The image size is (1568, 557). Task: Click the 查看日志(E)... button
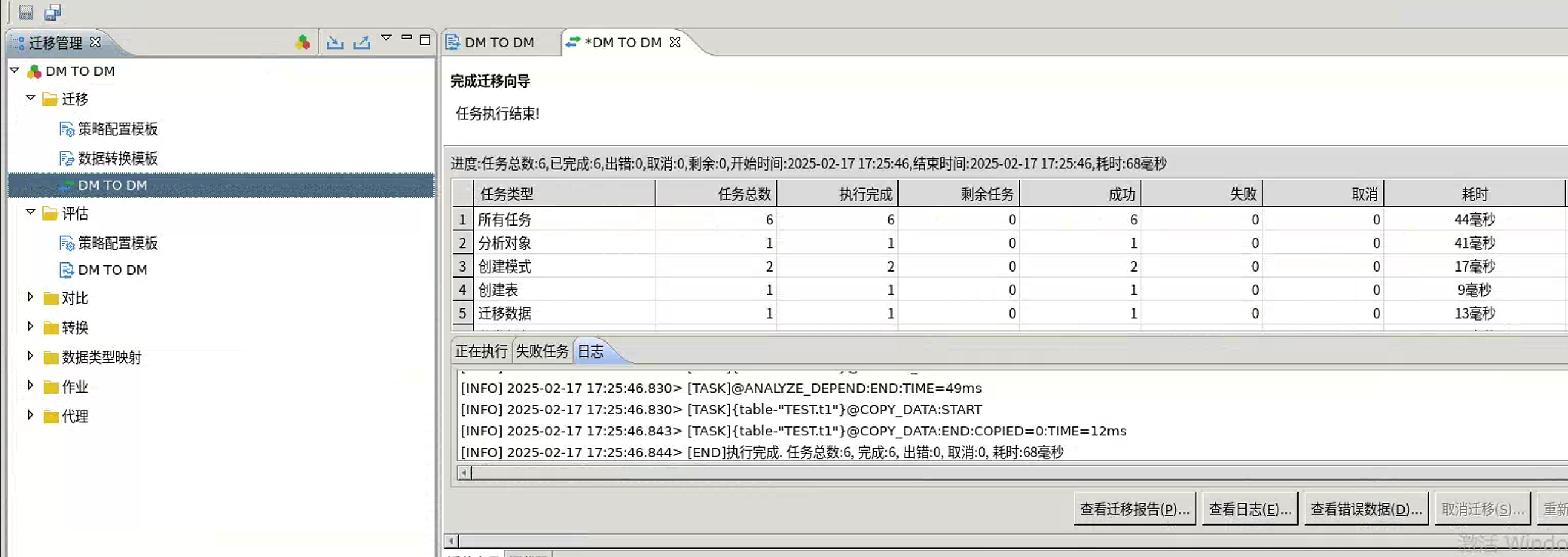(x=1250, y=509)
